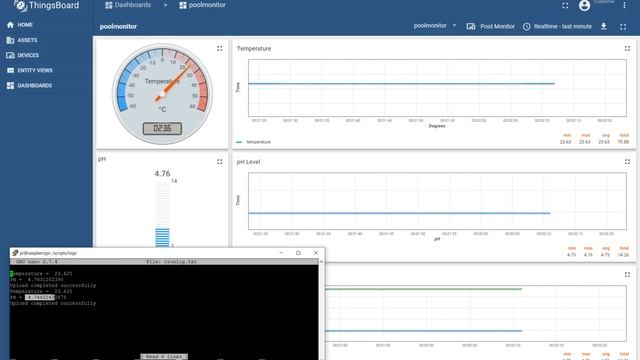This screenshot has width=640, height=360.
Task: Click the gauge digital readout 0236
Action: (x=162, y=129)
